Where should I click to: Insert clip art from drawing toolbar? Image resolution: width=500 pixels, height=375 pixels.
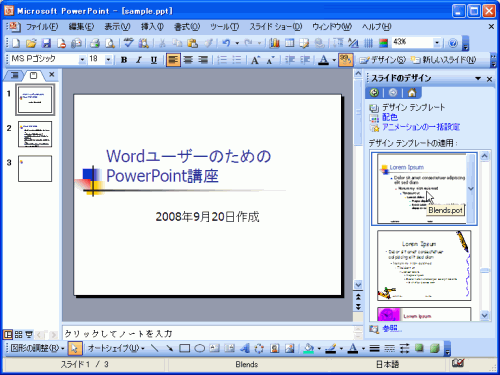pyautogui.click(x=274, y=348)
